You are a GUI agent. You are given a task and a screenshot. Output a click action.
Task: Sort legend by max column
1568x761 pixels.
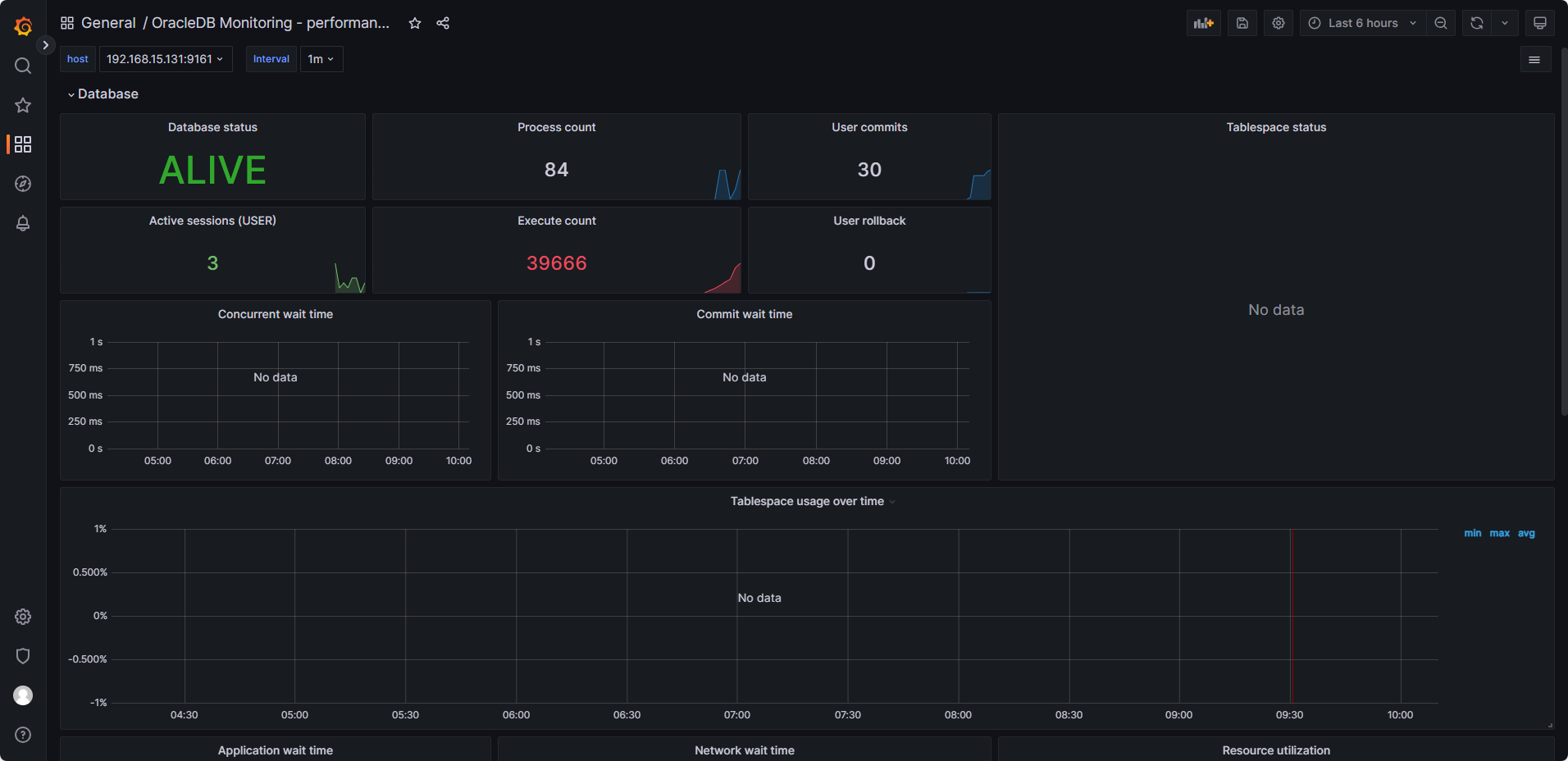[1499, 533]
